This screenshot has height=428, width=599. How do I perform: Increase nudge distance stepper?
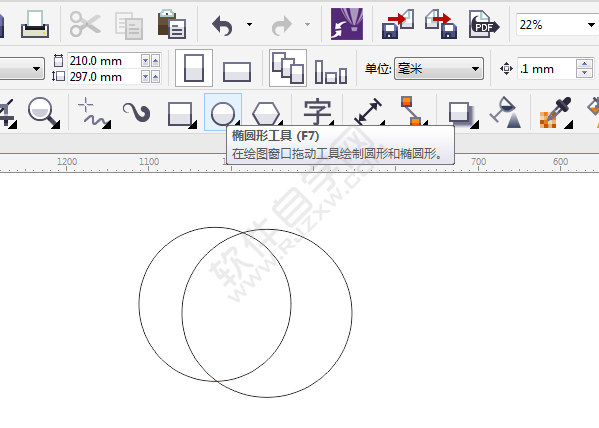point(584,63)
